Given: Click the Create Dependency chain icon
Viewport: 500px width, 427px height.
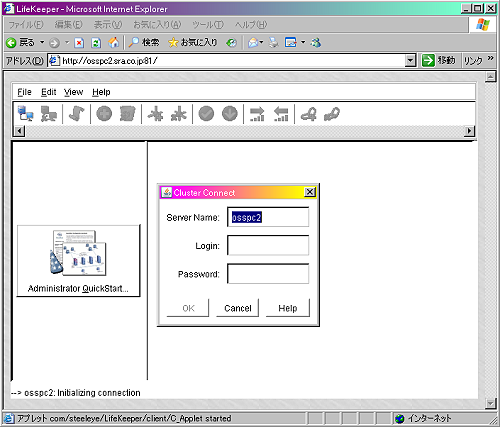Looking at the screenshot, I should [308, 114].
